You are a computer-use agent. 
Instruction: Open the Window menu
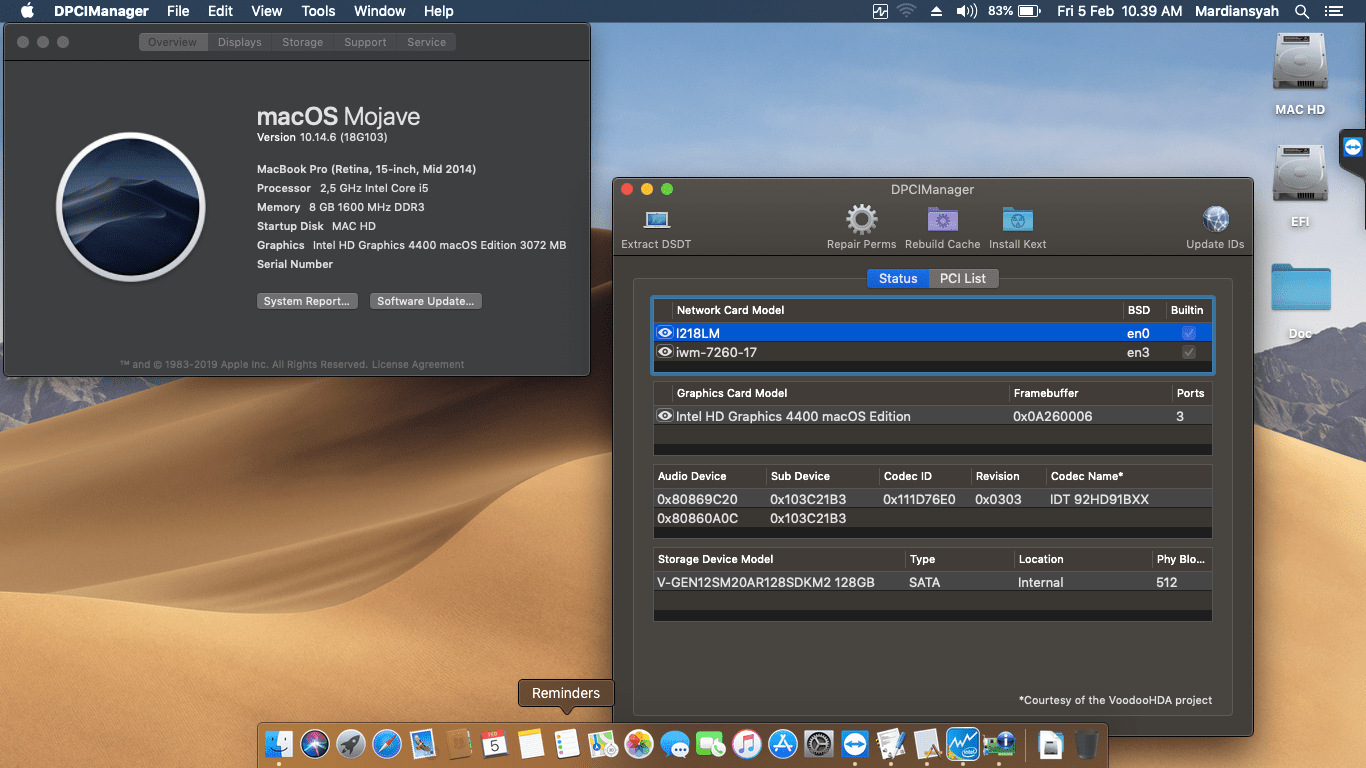coord(380,11)
